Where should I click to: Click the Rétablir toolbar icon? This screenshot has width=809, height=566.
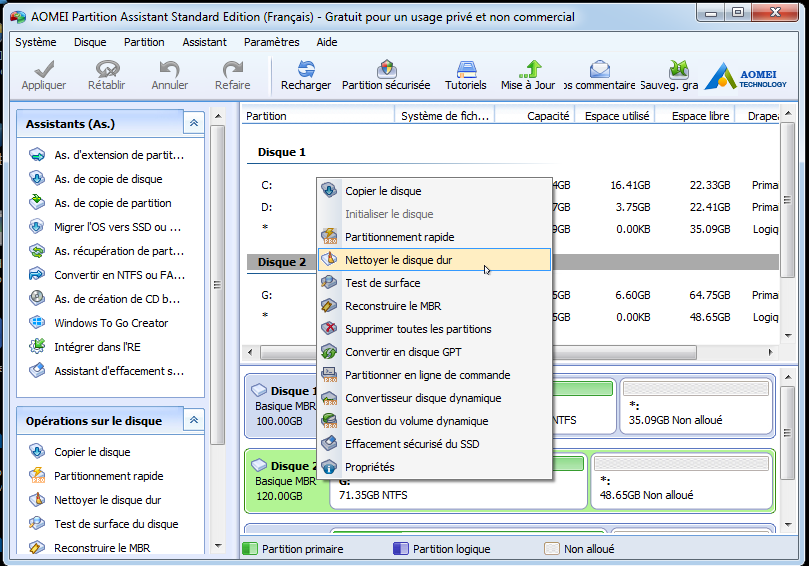pos(107,69)
